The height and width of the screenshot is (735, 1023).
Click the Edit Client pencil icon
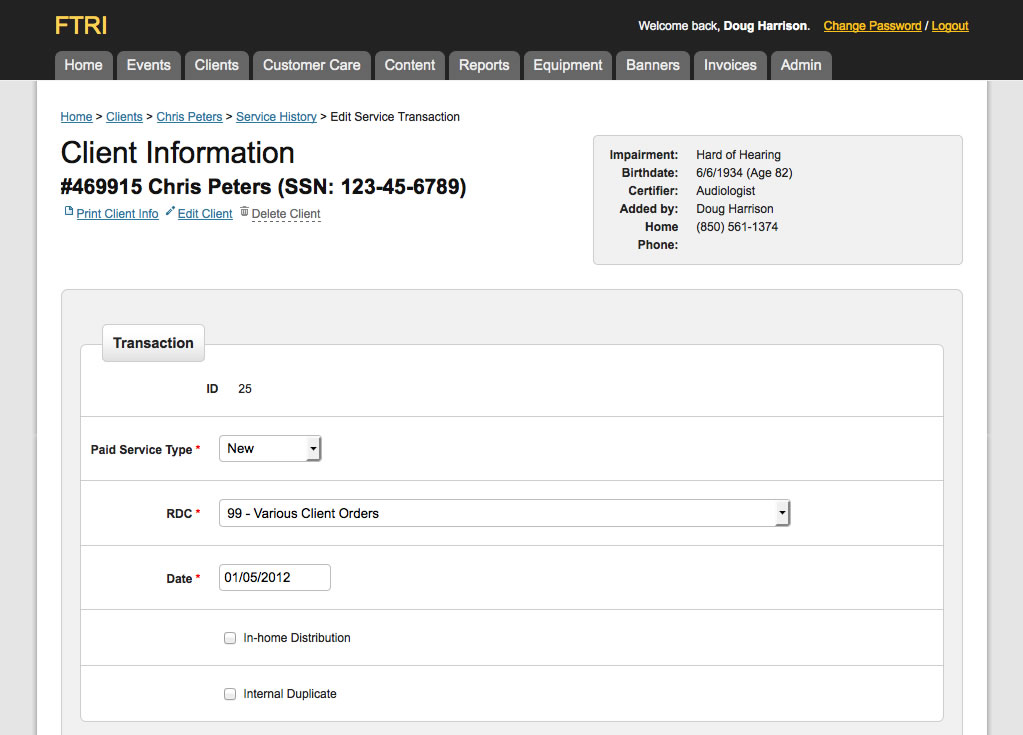(170, 212)
